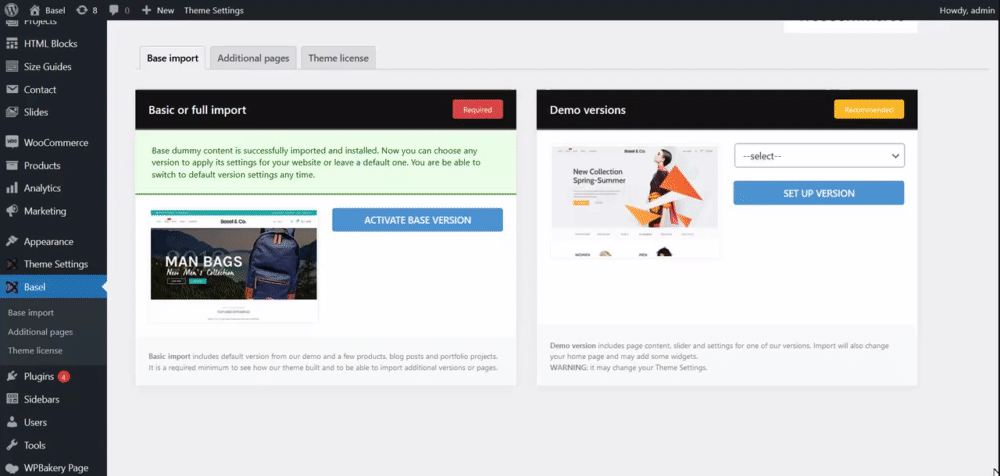Switch to the Theme license tab
Image resolution: width=1000 pixels, height=476 pixels.
point(339,58)
